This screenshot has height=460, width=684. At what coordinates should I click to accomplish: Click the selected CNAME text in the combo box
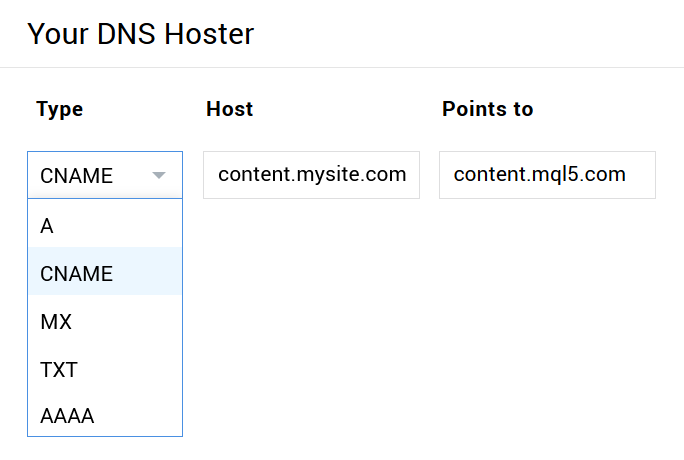pos(77,176)
